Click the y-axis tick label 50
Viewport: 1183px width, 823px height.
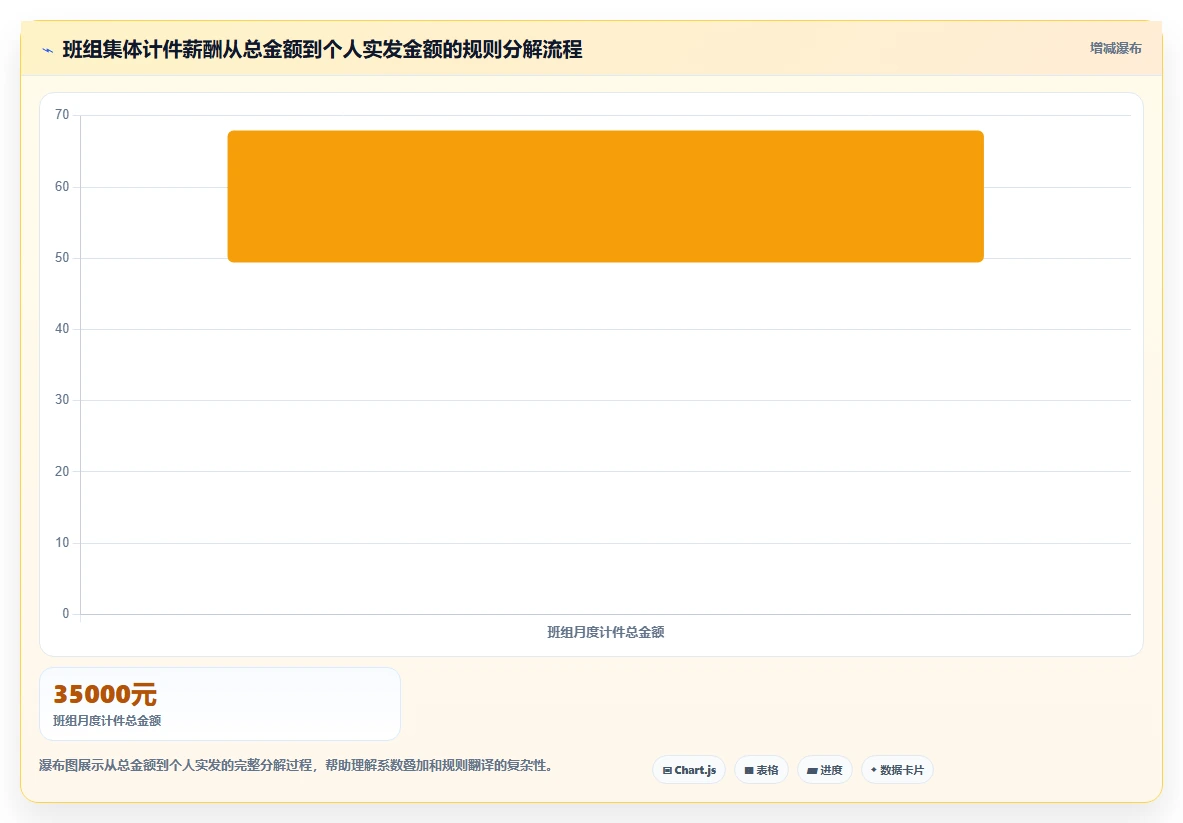click(62, 257)
